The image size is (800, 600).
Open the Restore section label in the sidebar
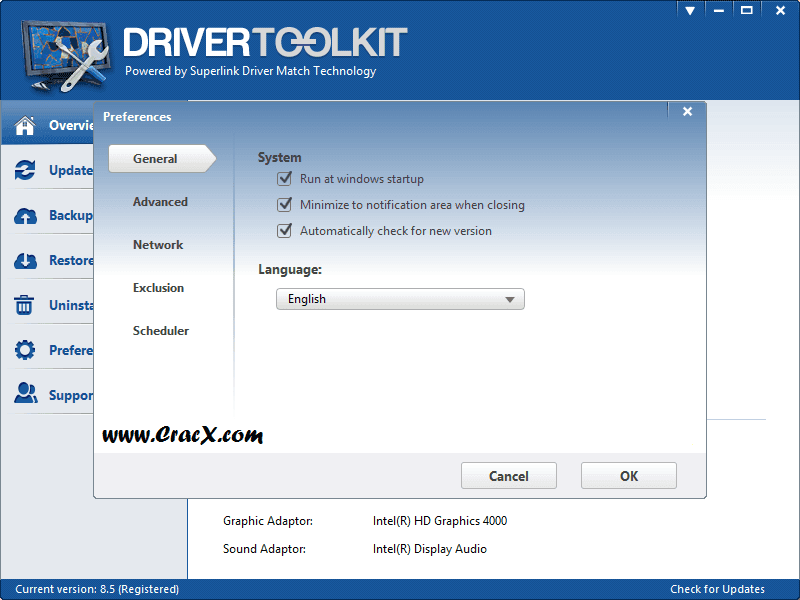(71, 261)
